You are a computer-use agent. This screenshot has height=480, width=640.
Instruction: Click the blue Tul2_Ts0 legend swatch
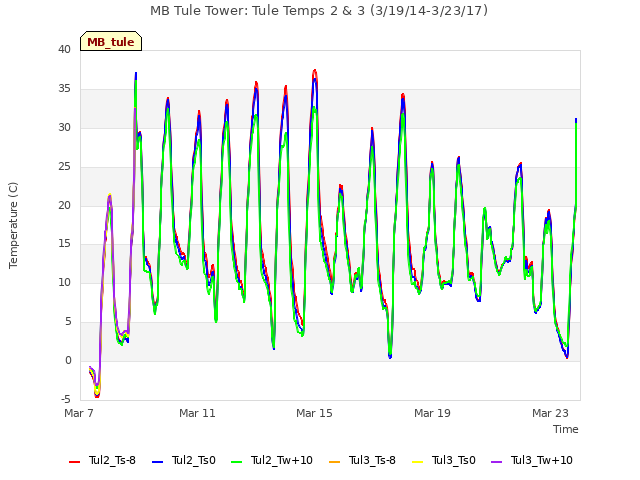[158, 462]
